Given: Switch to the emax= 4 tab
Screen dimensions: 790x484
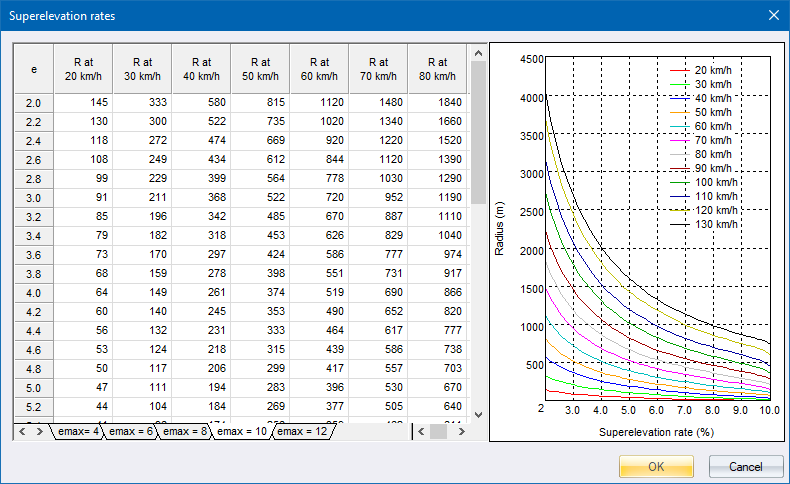Looking at the screenshot, I should tap(77, 432).
